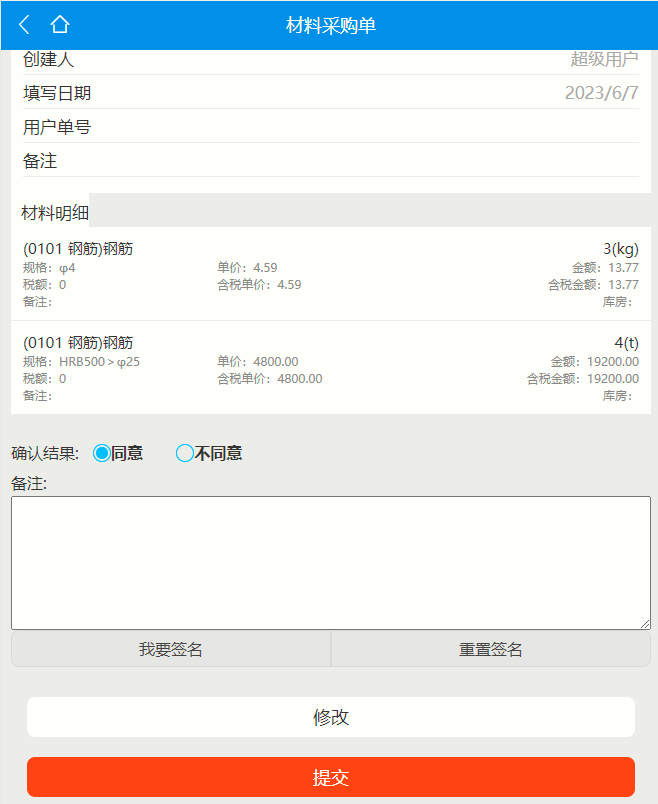The width and height of the screenshot is (658, 804).
Task: Choose the 不同意 radio option
Action: point(184,453)
